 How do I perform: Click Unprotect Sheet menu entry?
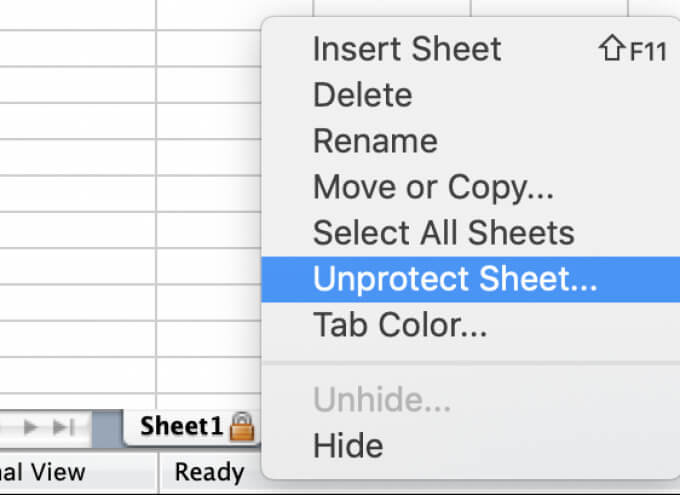click(x=455, y=279)
